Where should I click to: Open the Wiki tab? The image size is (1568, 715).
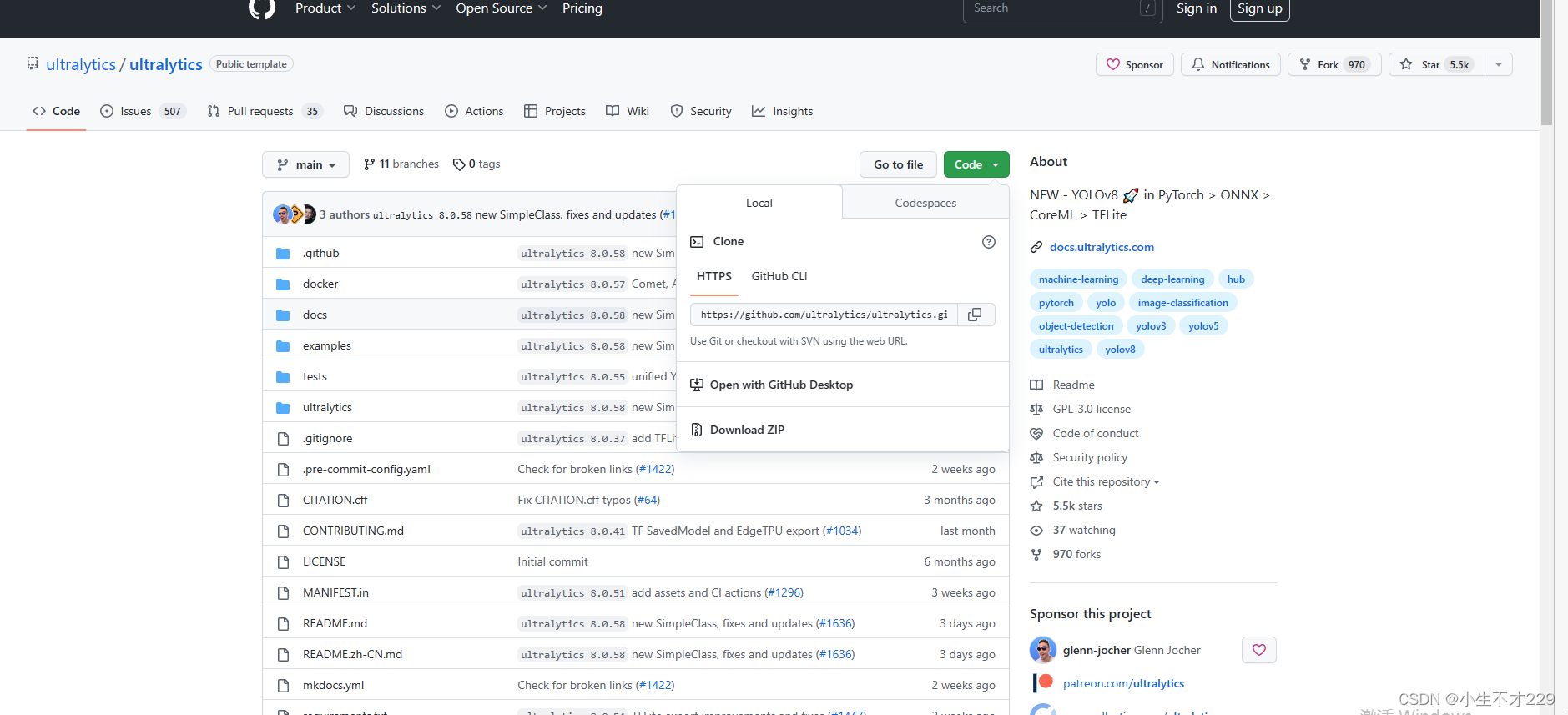click(628, 111)
